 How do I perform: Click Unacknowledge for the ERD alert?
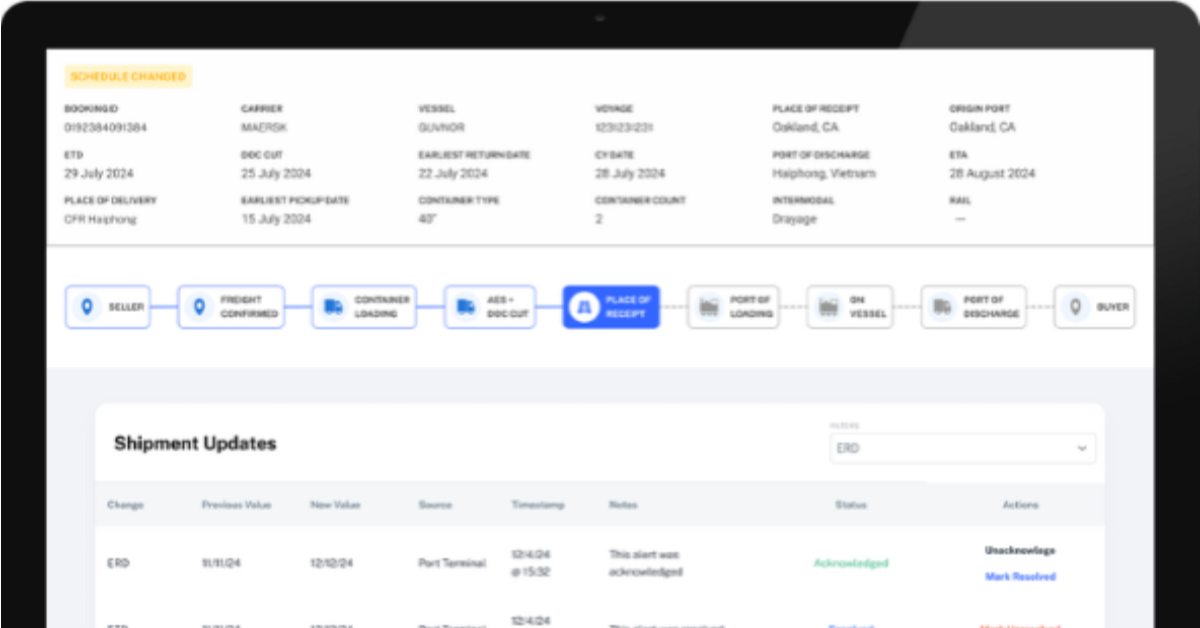(x=1020, y=550)
